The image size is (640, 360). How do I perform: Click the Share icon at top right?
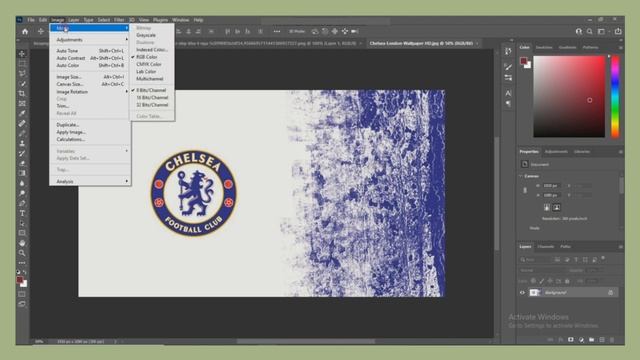pos(618,31)
